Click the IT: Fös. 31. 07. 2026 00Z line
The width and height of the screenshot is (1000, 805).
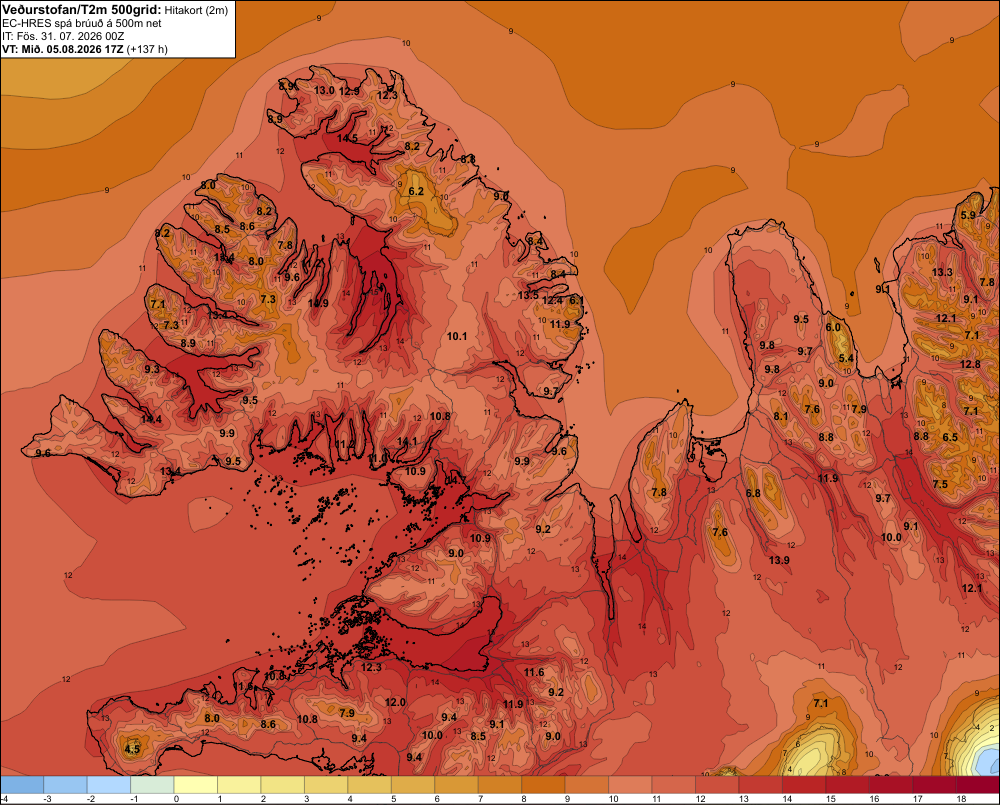pyautogui.click(x=63, y=36)
